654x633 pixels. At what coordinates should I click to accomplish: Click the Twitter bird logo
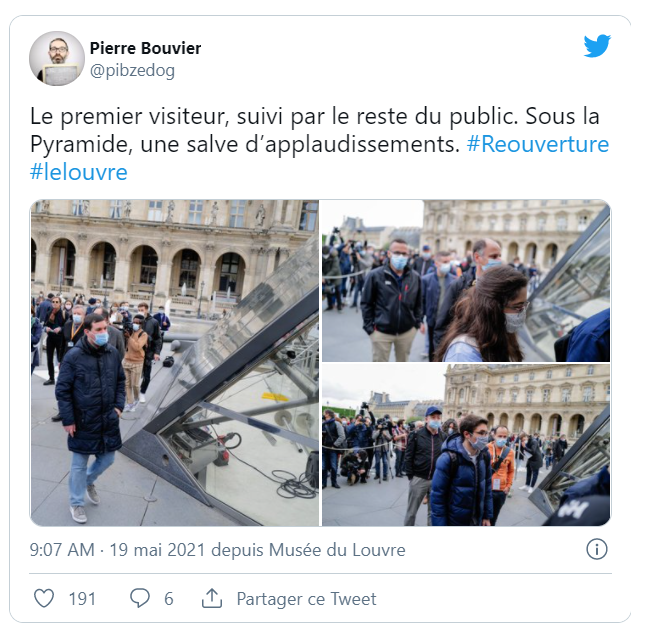597,45
